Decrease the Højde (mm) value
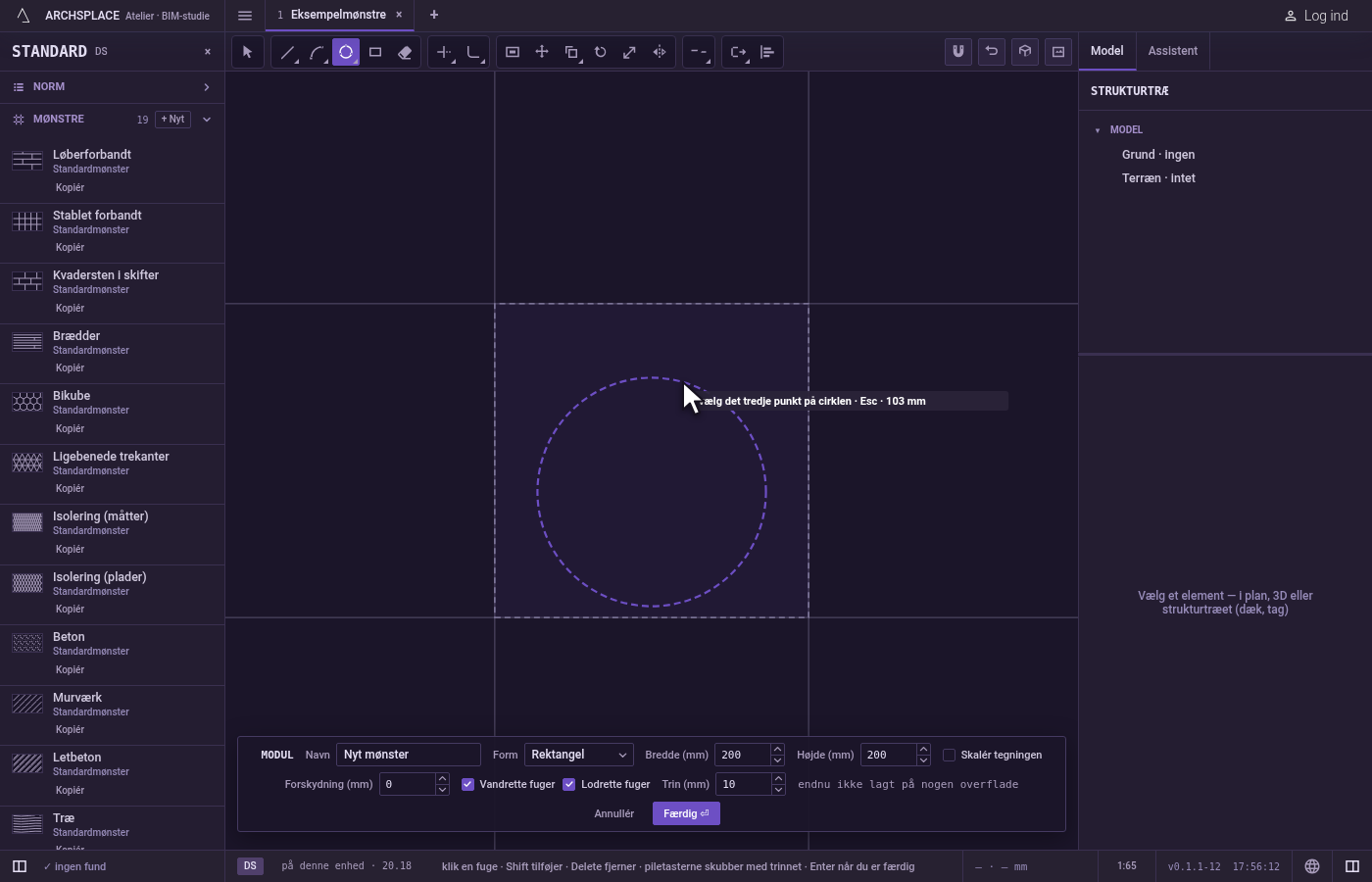The height and width of the screenshot is (882, 1372). [923, 760]
